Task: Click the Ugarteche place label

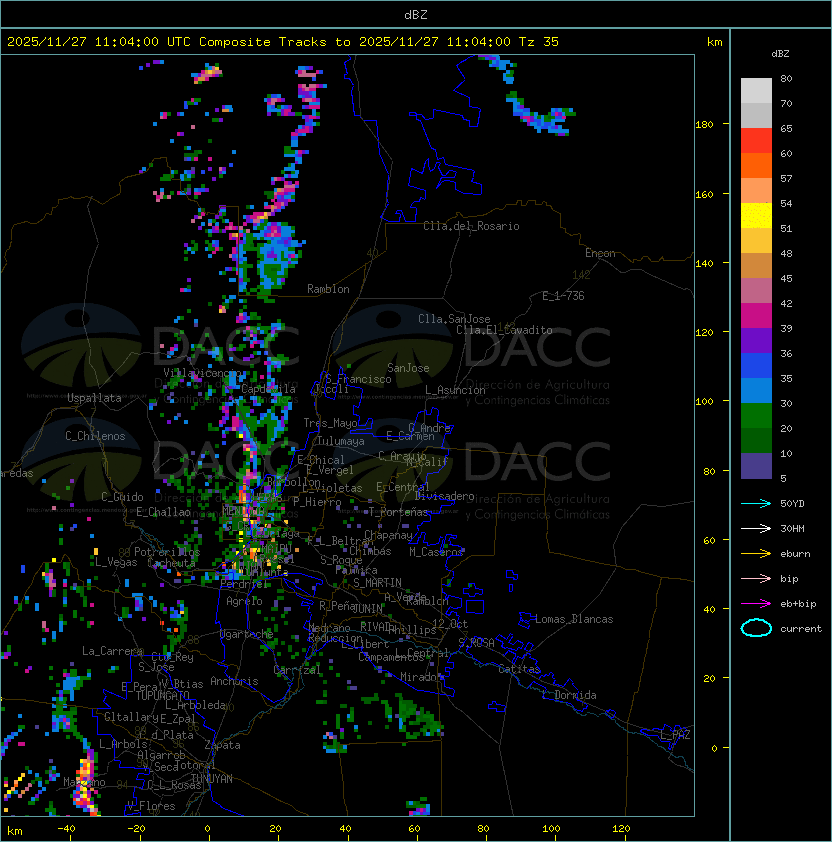Action: pyautogui.click(x=247, y=635)
